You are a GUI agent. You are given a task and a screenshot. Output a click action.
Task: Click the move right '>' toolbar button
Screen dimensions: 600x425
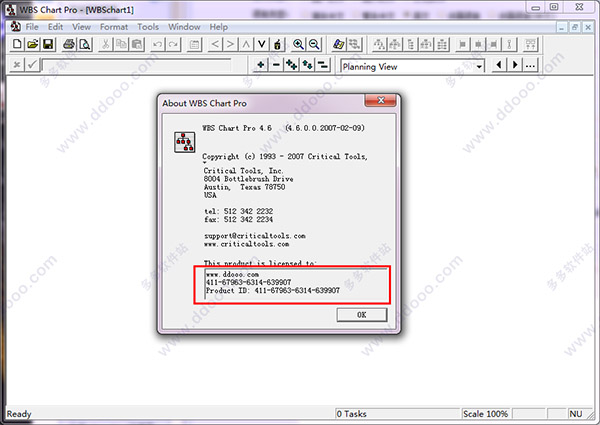point(230,44)
